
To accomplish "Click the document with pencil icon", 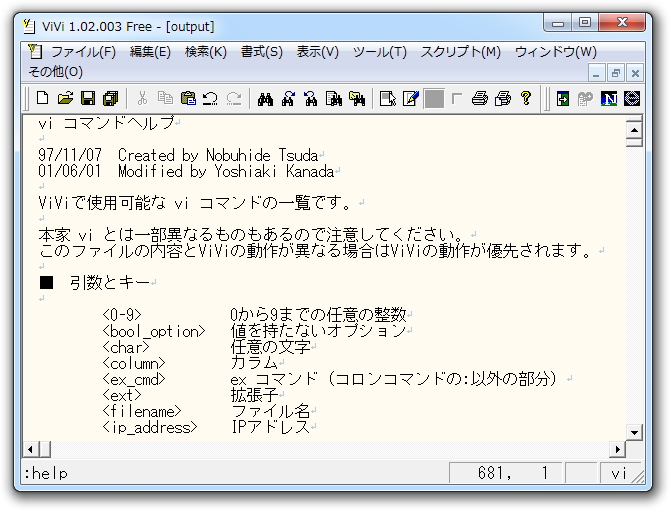I will (411, 99).
